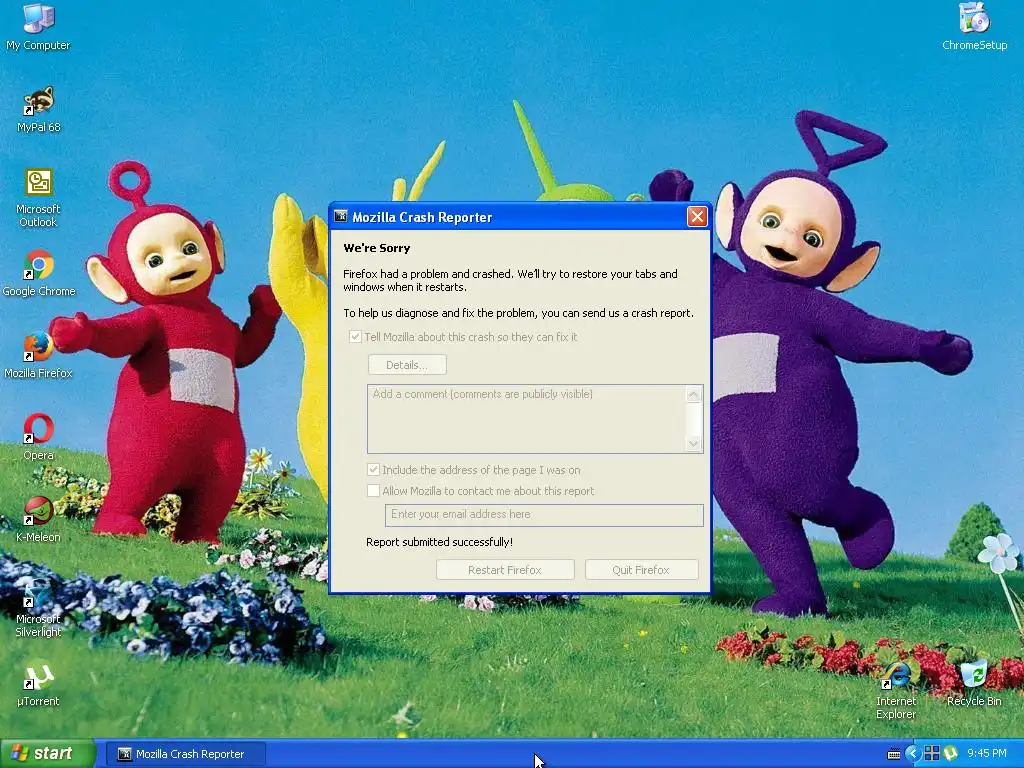This screenshot has height=768, width=1024.
Task: Click the 'Report submitted successfully!' status text
Action: 440,542
